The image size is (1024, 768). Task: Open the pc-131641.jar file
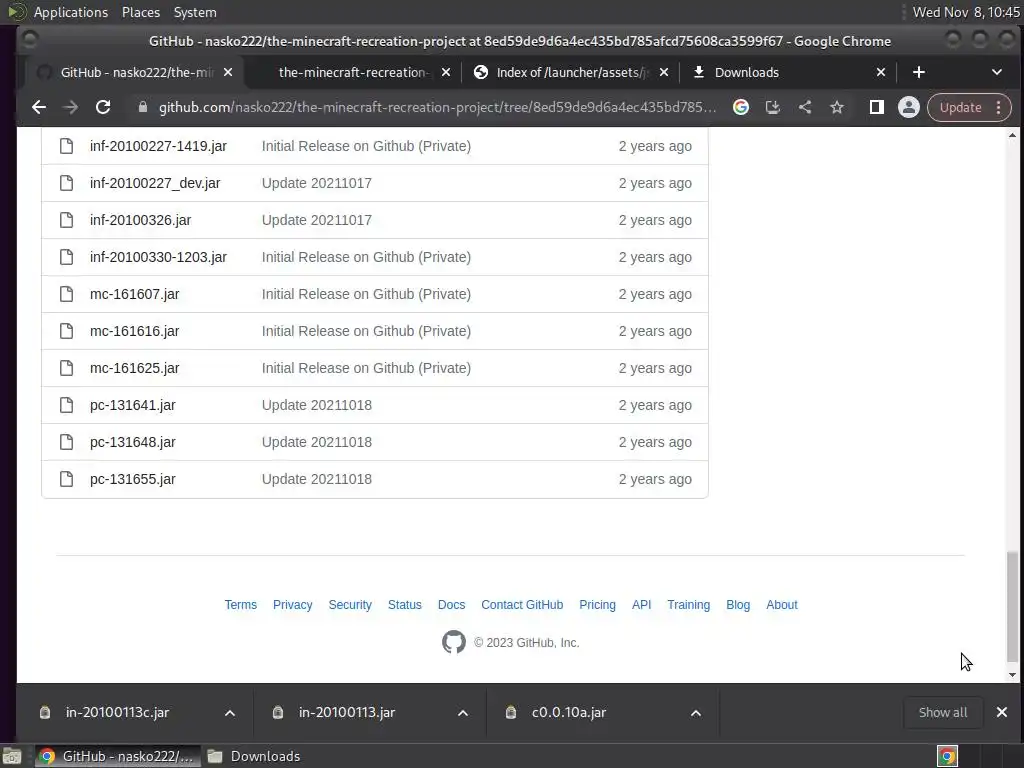tap(133, 405)
